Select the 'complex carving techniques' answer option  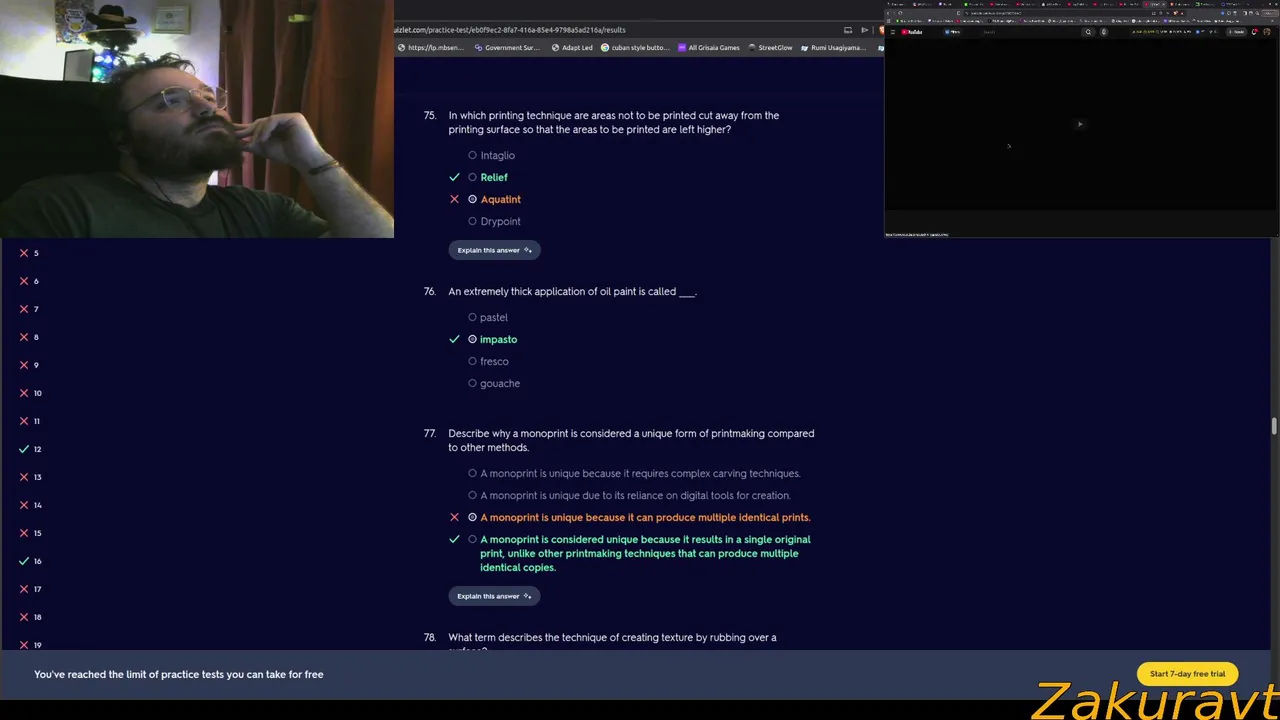pos(634,473)
